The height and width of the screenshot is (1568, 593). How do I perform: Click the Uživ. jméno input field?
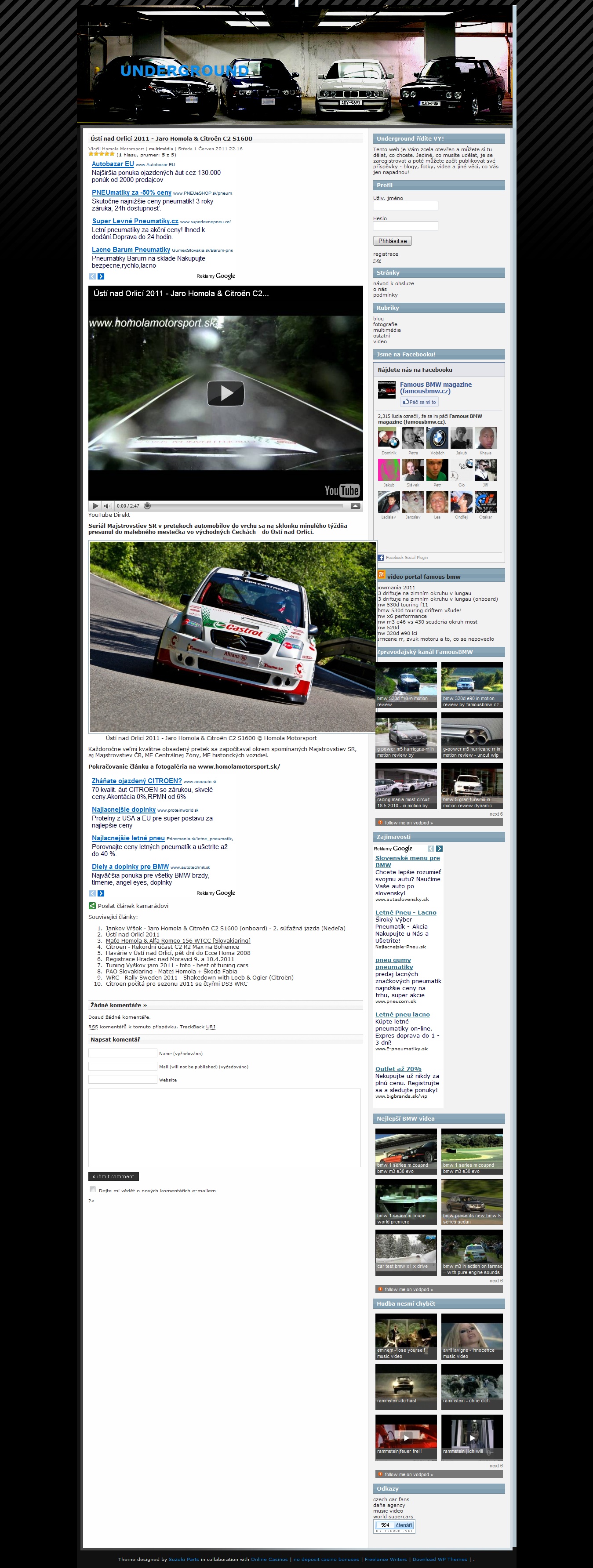[405, 206]
